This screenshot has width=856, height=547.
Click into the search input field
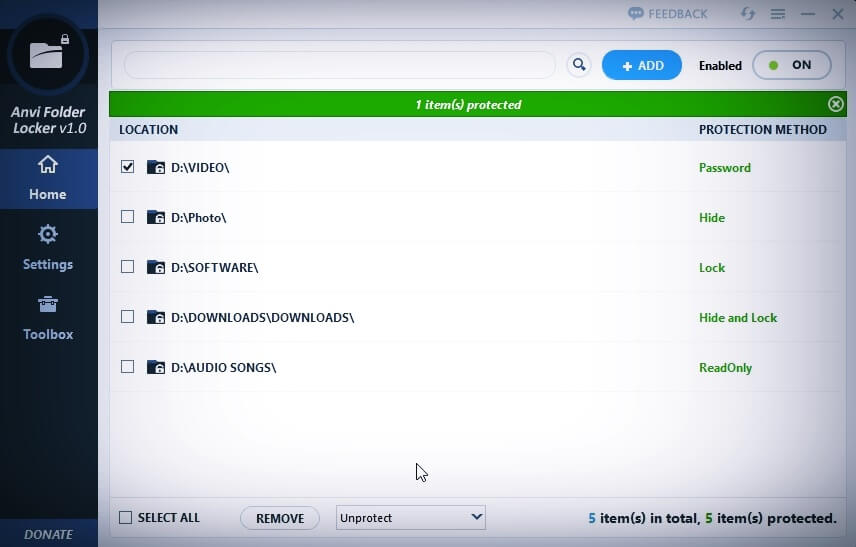[x=339, y=65]
